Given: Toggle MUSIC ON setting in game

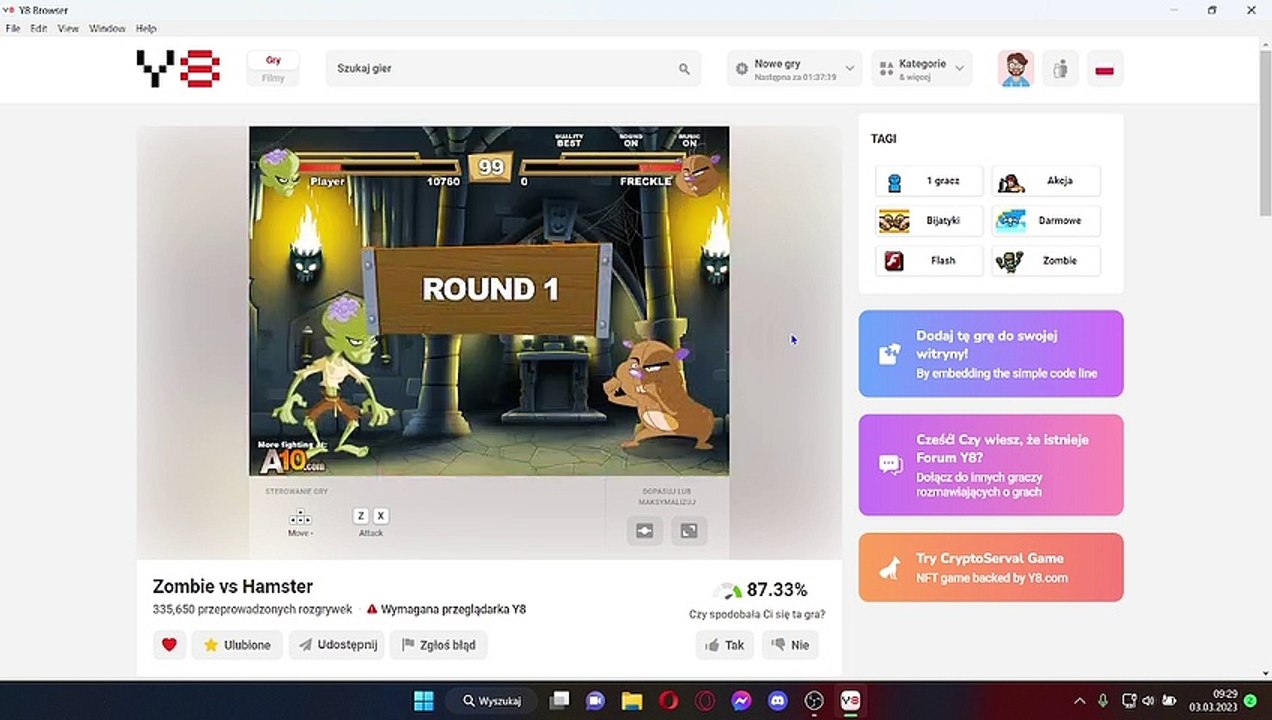Looking at the screenshot, I should (x=689, y=140).
